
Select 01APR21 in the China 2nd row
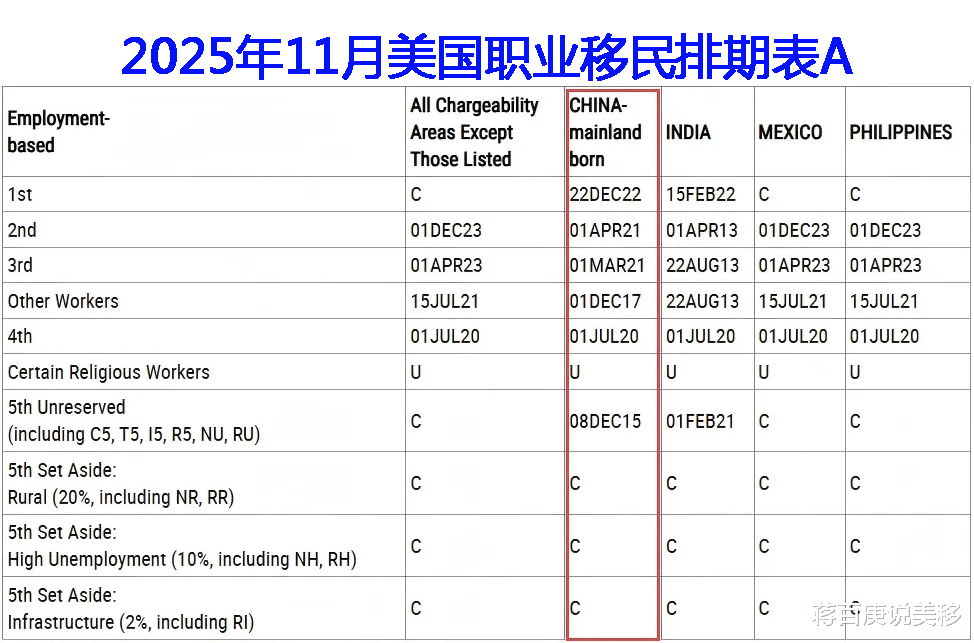[605, 230]
